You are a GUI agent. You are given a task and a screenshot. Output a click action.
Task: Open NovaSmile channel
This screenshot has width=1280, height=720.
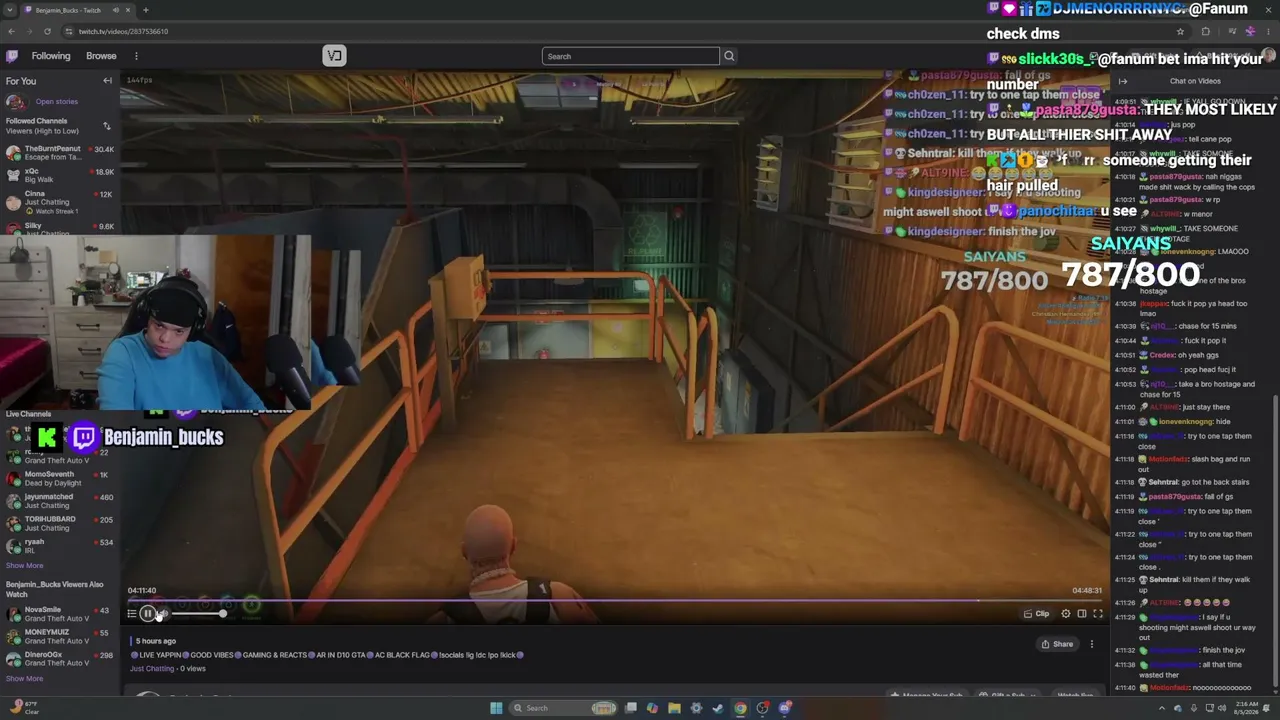pyautogui.click(x=60, y=613)
